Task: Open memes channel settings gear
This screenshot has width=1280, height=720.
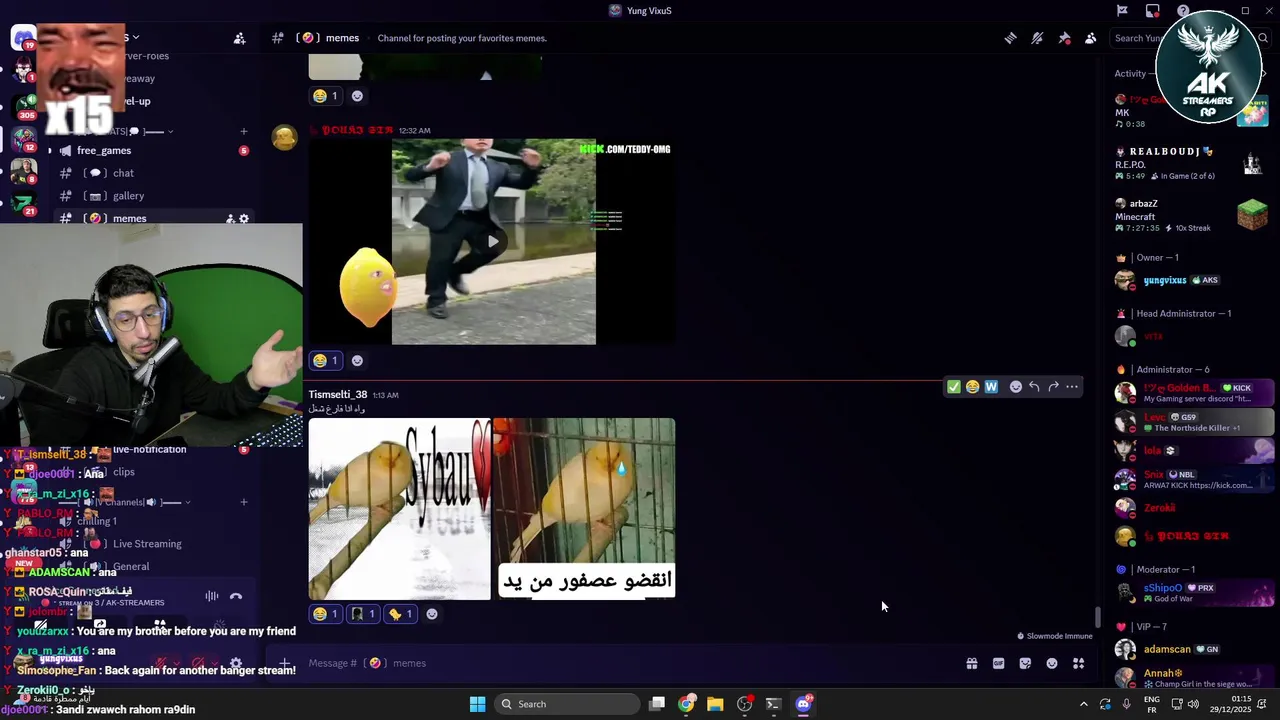Action: [x=244, y=219]
